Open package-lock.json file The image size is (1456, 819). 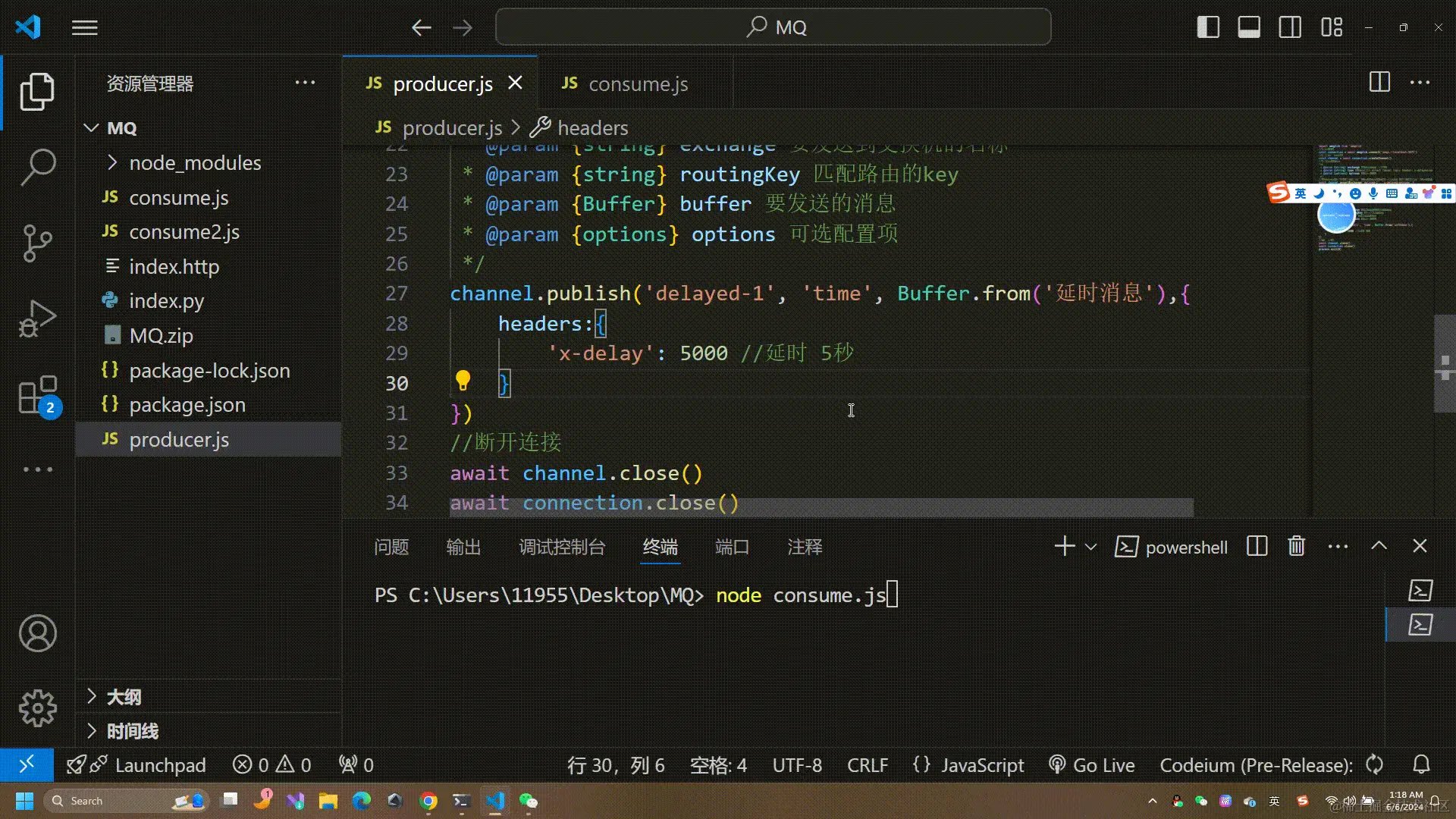pos(209,370)
